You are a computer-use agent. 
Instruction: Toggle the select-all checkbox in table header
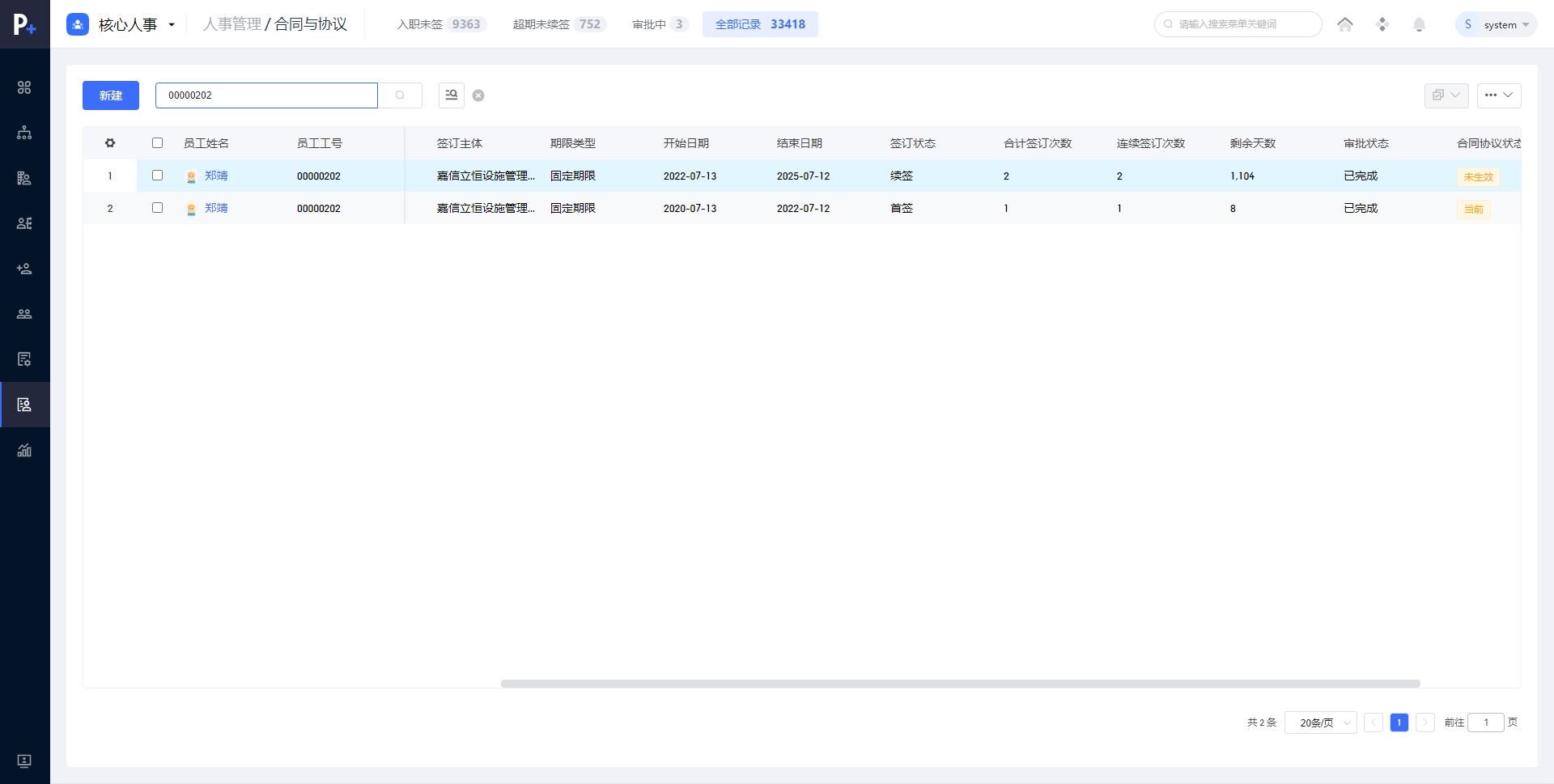point(158,143)
